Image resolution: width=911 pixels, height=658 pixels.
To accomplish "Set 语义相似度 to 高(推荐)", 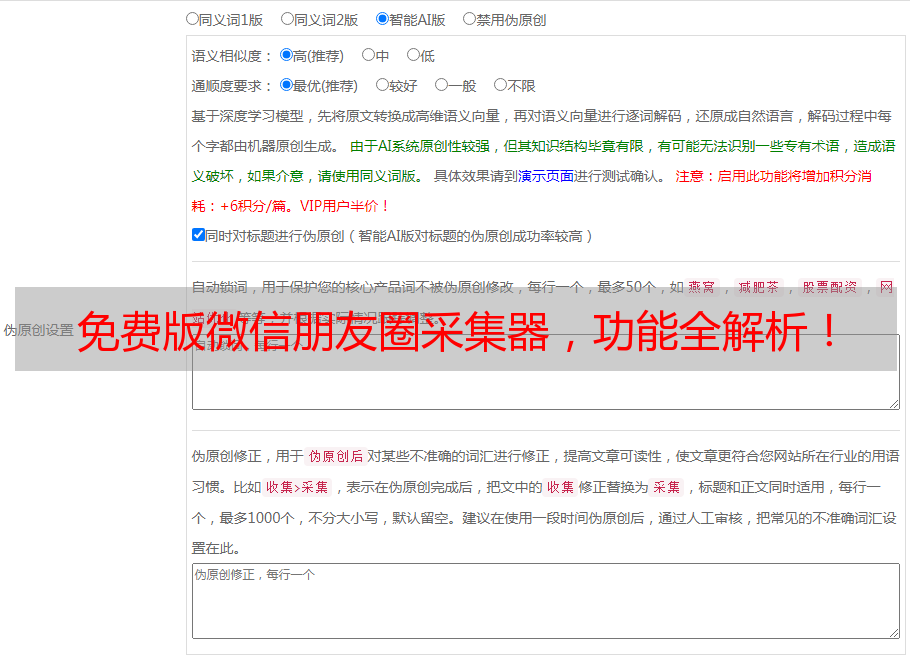I will point(286,55).
